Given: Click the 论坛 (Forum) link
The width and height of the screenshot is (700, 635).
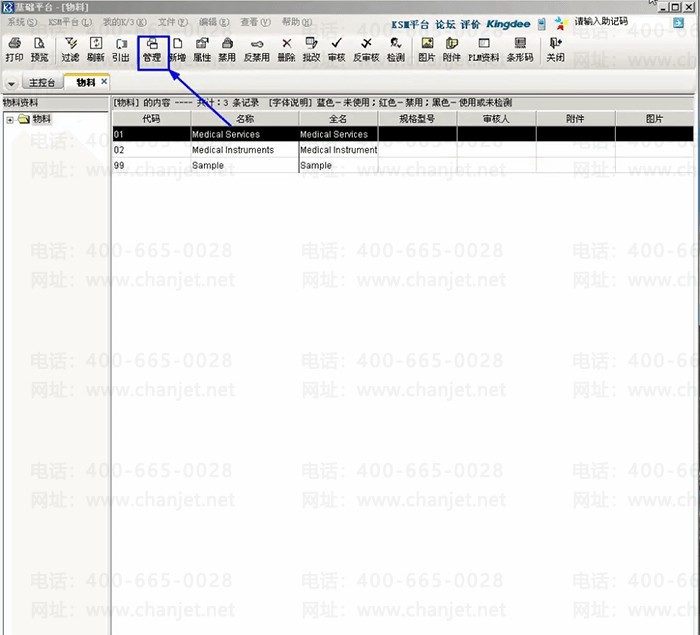Looking at the screenshot, I should [445, 22].
